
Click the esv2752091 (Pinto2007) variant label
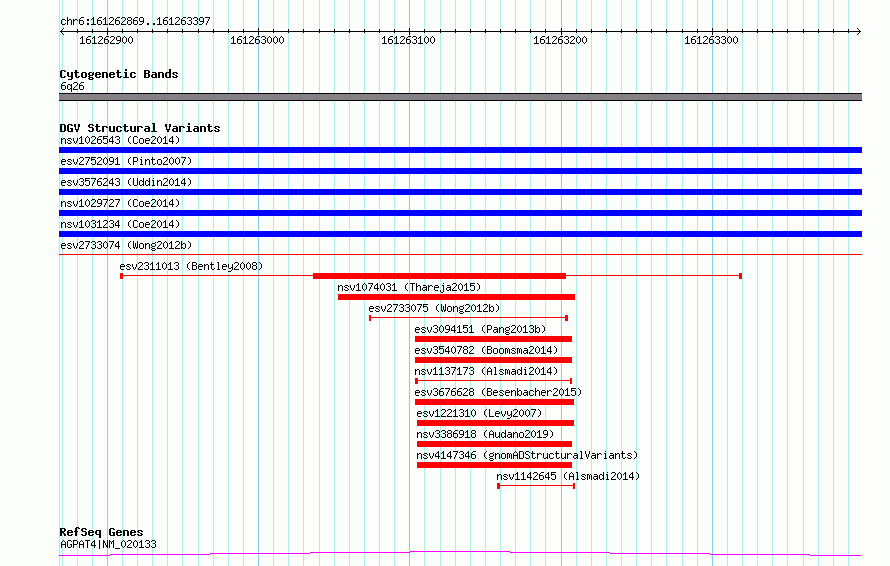click(x=126, y=161)
